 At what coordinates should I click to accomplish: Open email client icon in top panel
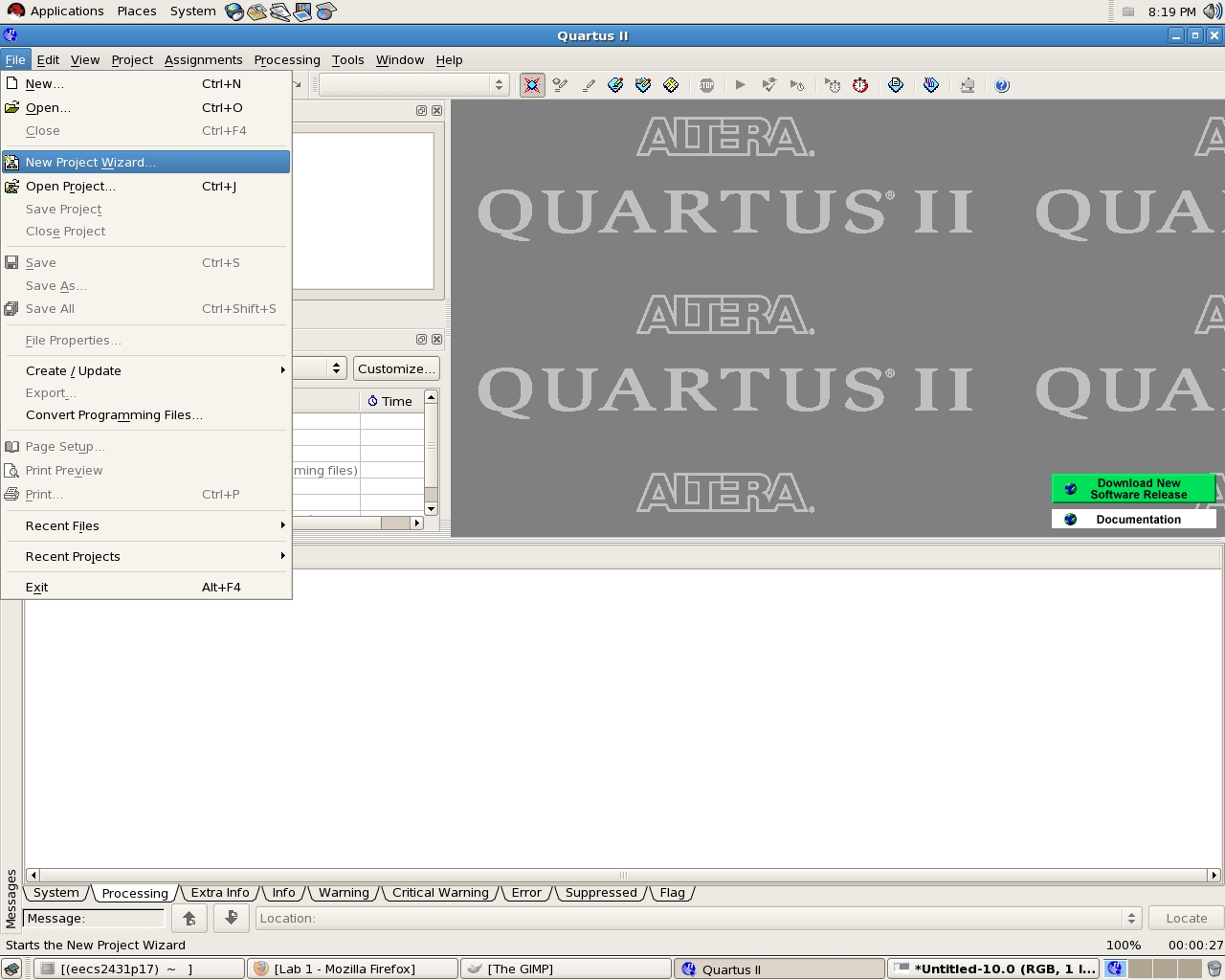point(256,11)
